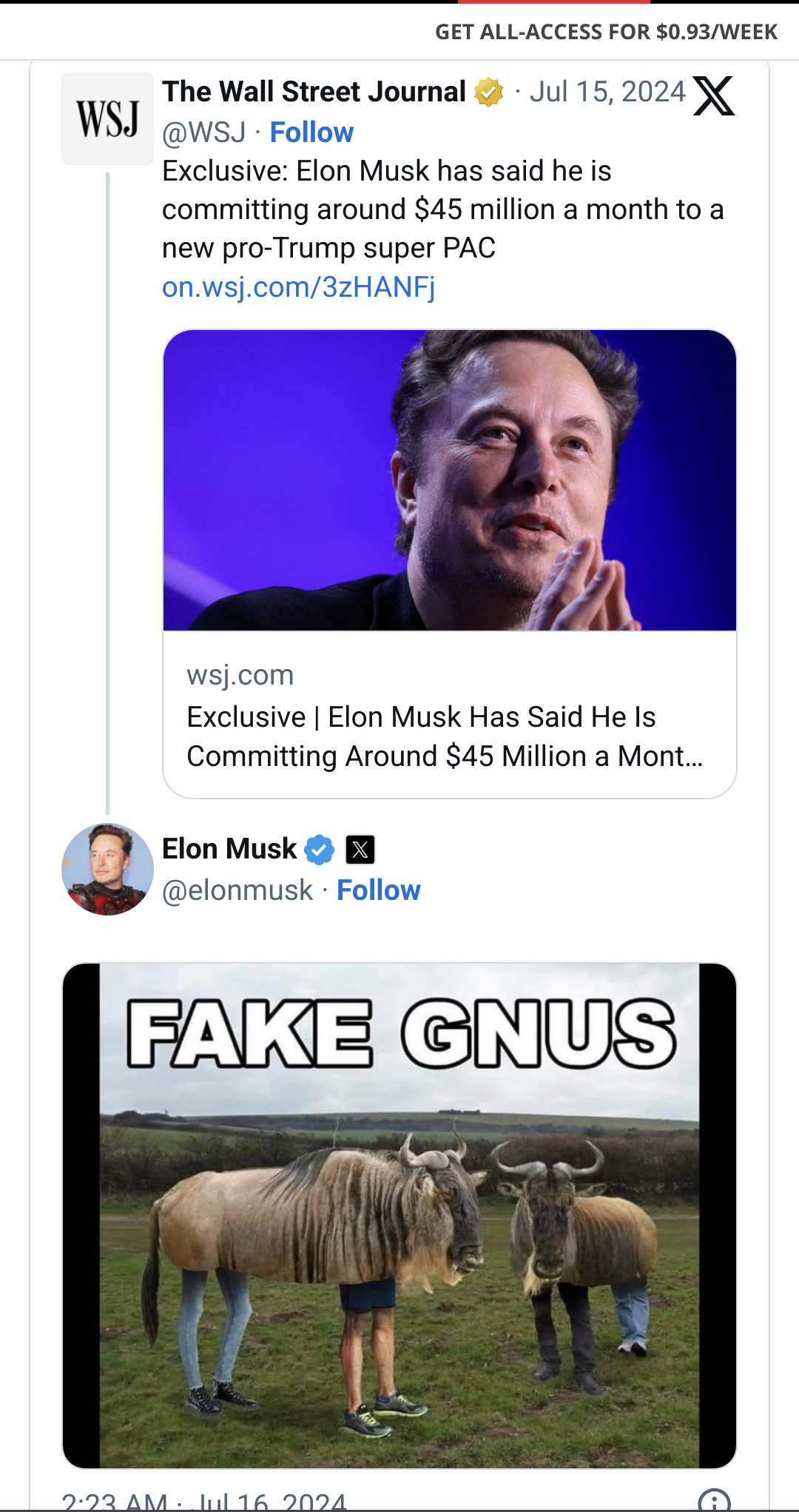Click the @WSJ handle
Screen dimensions: 799x1512
[204, 132]
